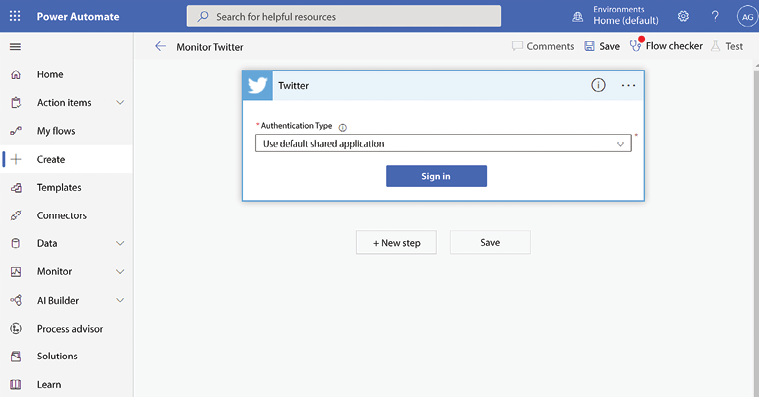Open the AG account avatar

point(747,16)
